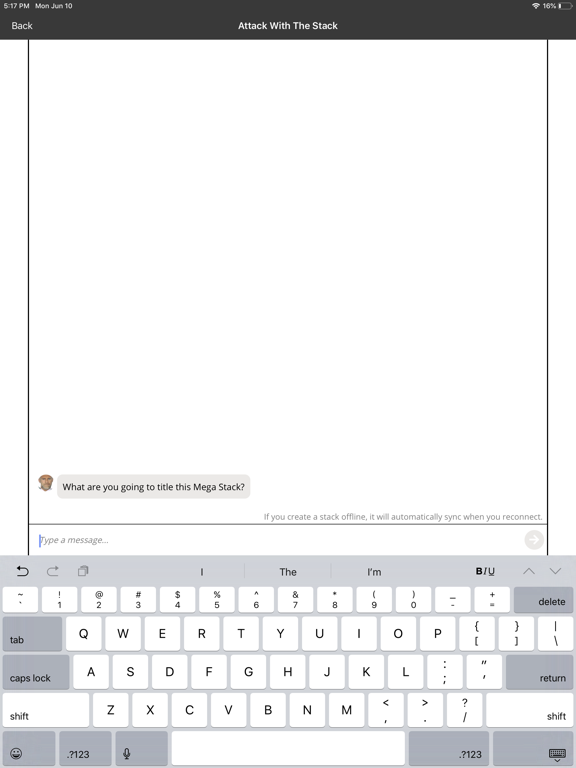Tap the B key
Viewport: 576px width, 768px height.
coord(268,710)
